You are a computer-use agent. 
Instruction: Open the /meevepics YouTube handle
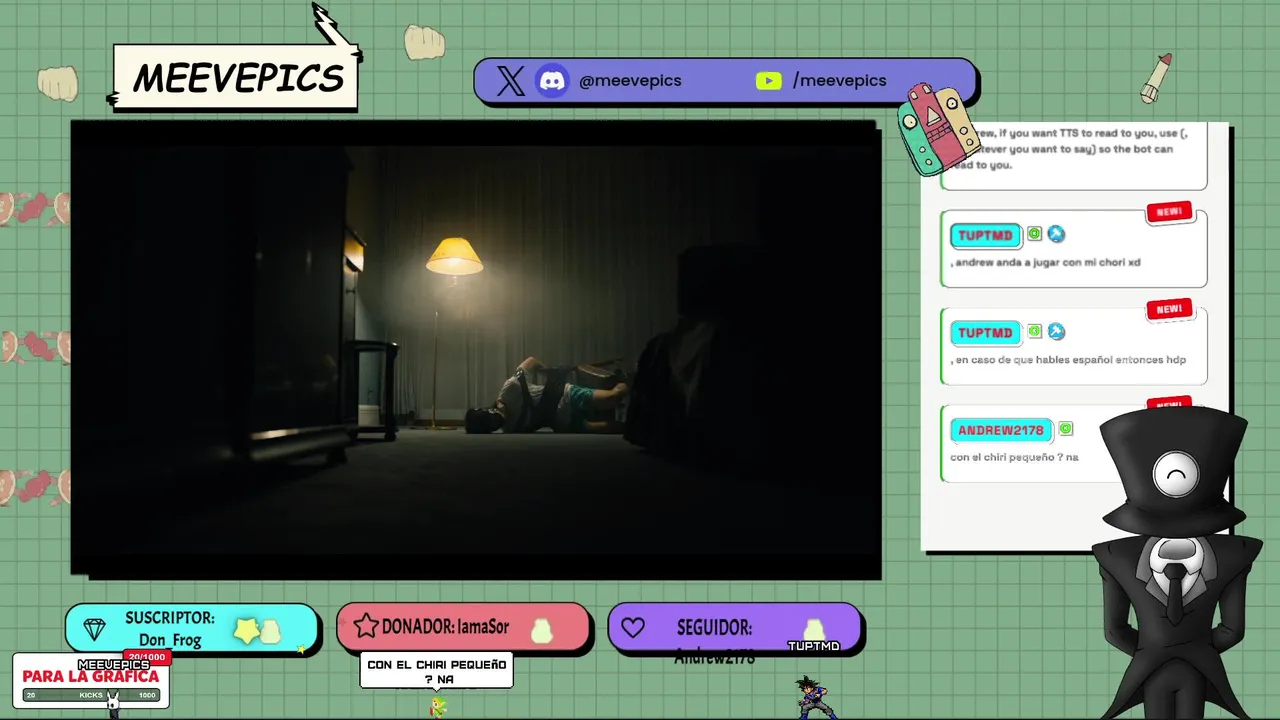[x=839, y=81]
